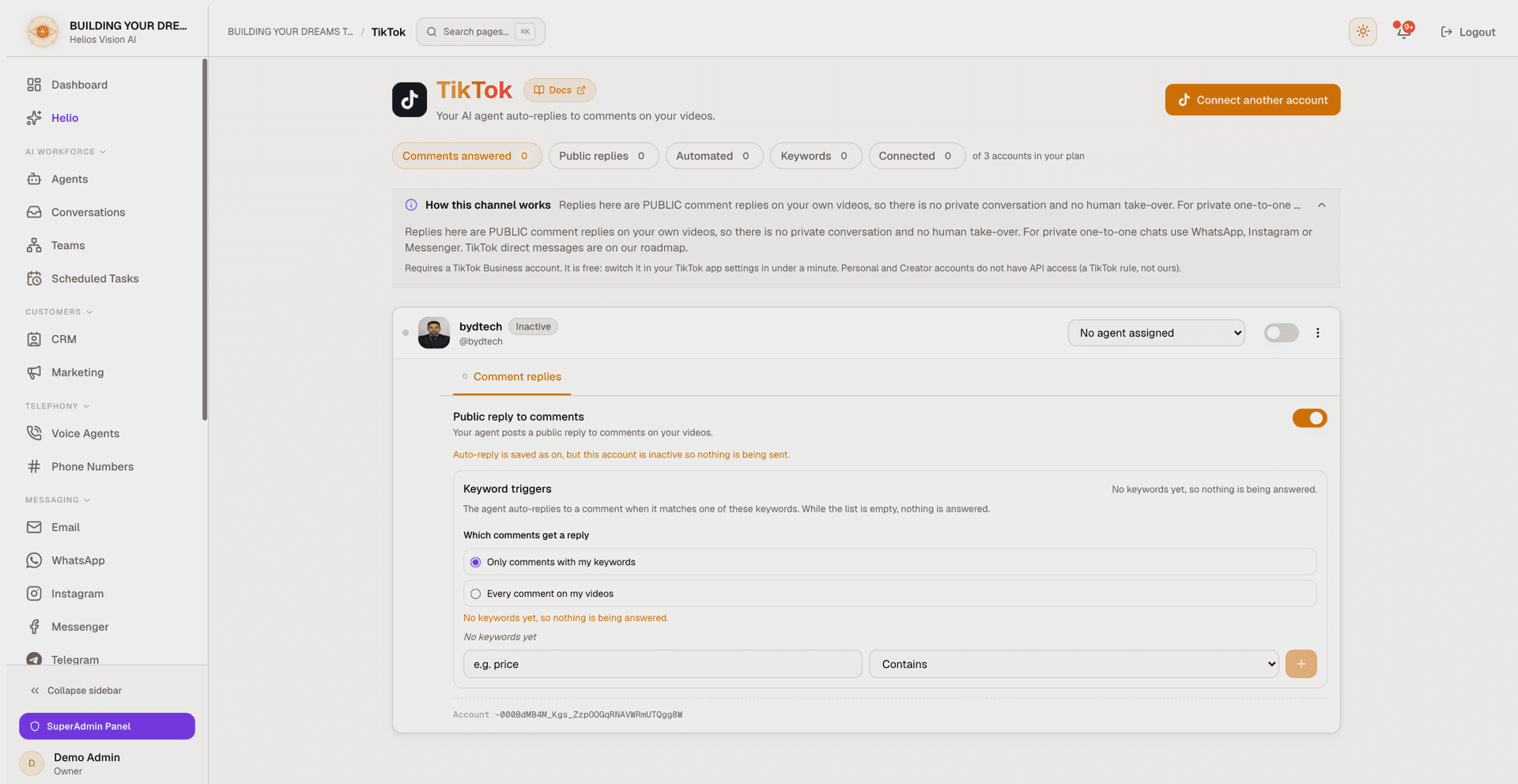This screenshot has height=784, width=1518.
Task: Click "of 3 accounts in your plan" text
Action: (1029, 156)
